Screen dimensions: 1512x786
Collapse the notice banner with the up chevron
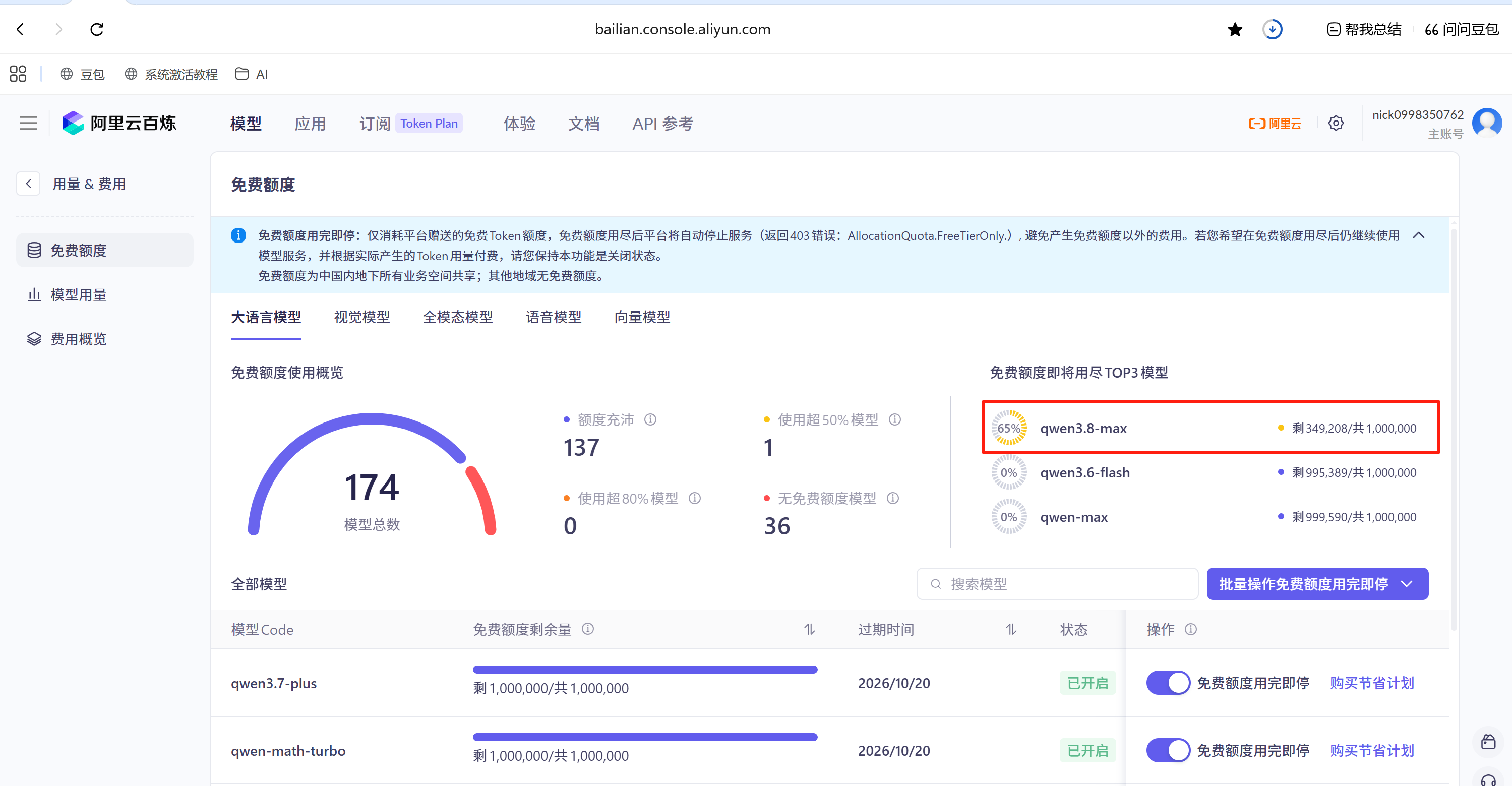tap(1419, 235)
